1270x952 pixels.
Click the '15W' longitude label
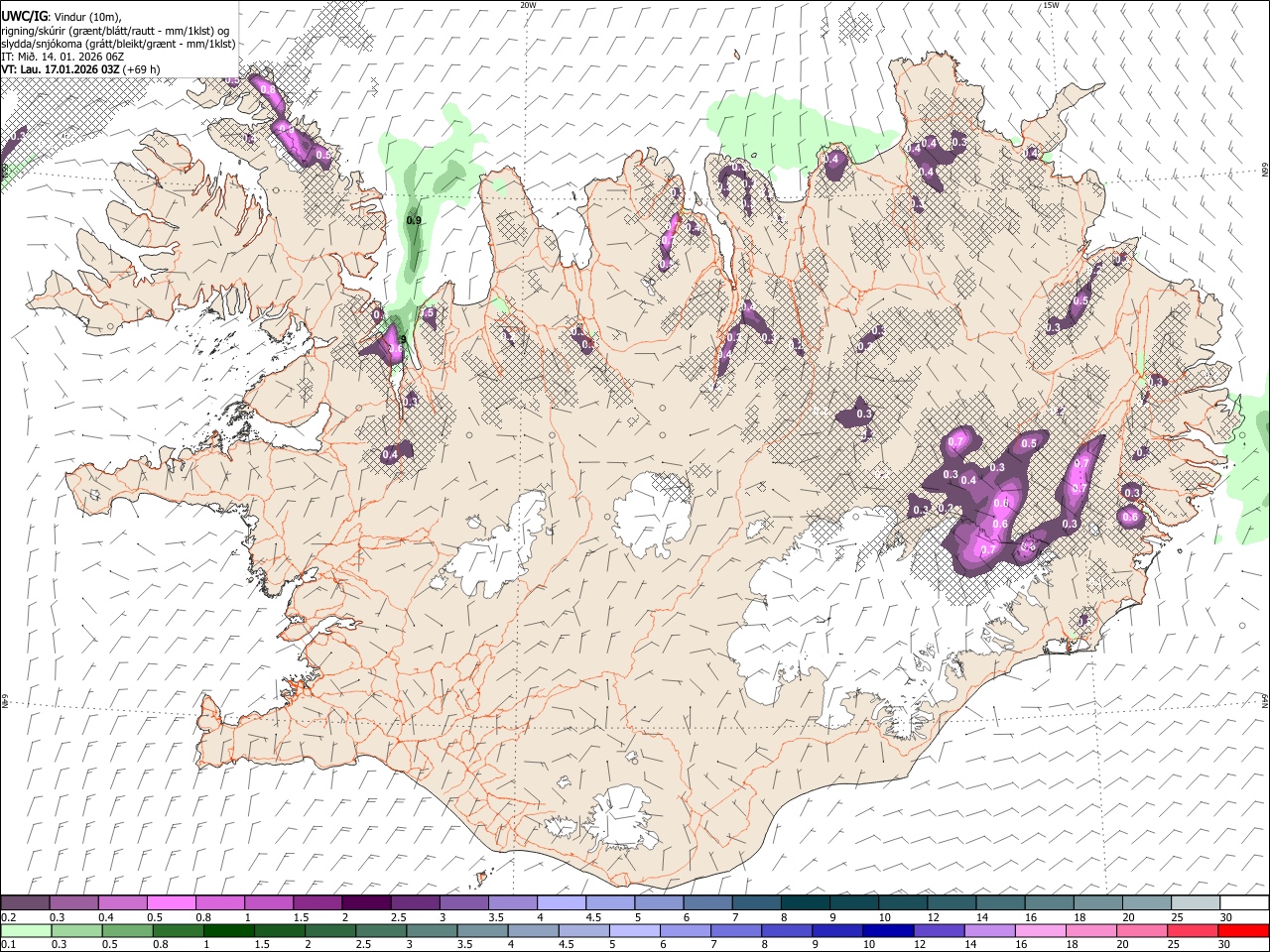tap(1051, 5)
